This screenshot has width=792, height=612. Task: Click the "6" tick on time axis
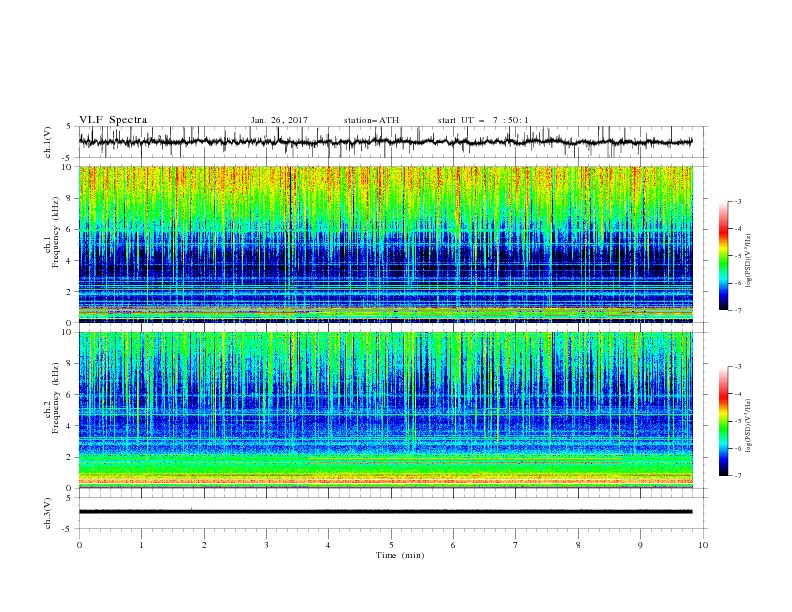454,545
